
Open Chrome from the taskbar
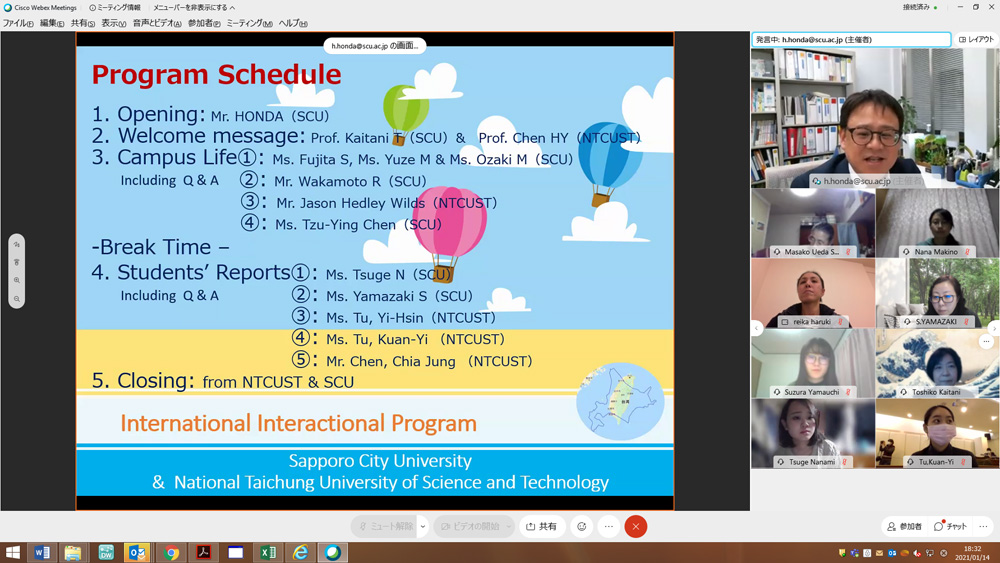(171, 552)
